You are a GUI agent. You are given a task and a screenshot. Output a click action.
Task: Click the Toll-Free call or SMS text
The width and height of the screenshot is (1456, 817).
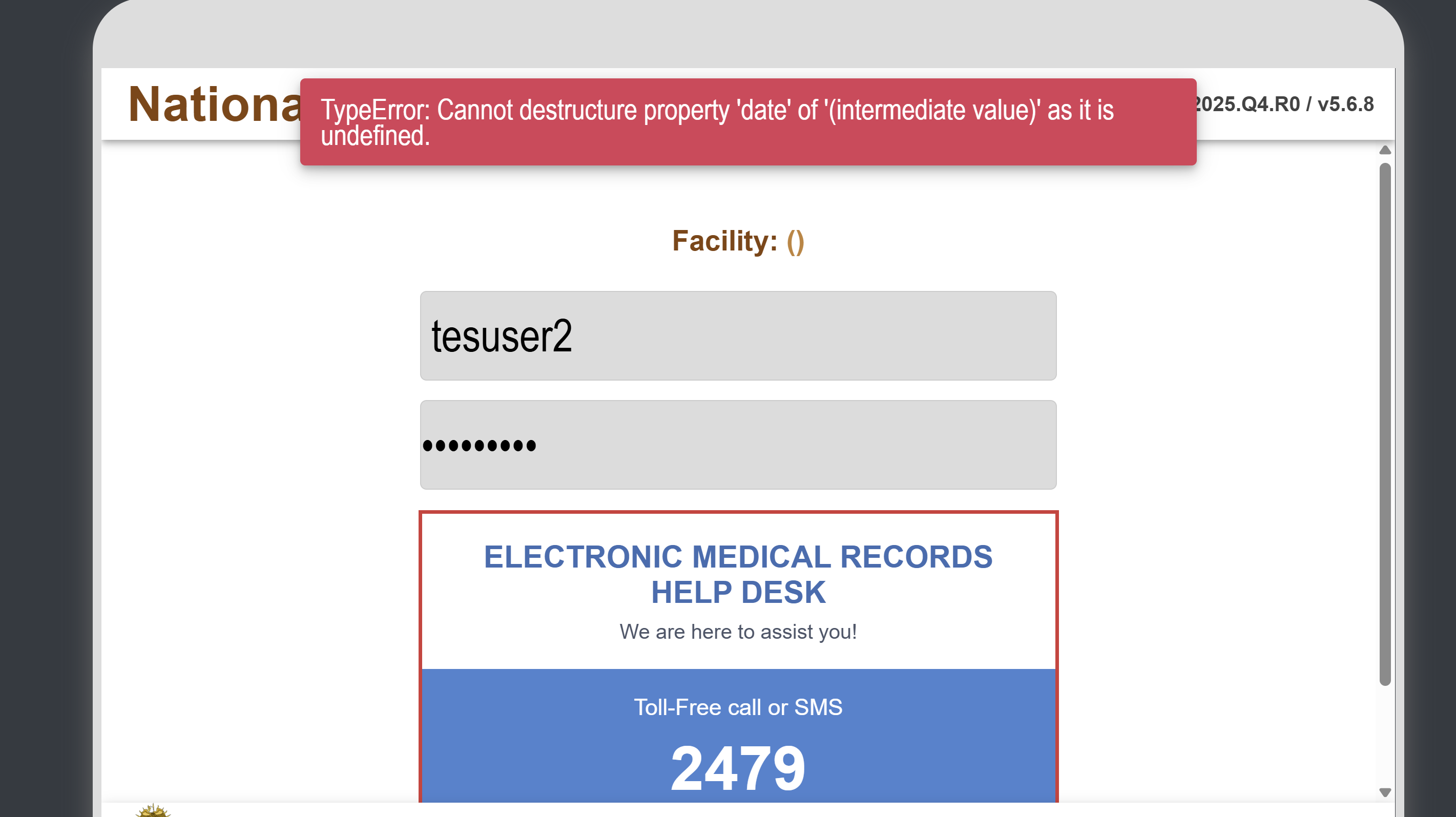(x=738, y=707)
